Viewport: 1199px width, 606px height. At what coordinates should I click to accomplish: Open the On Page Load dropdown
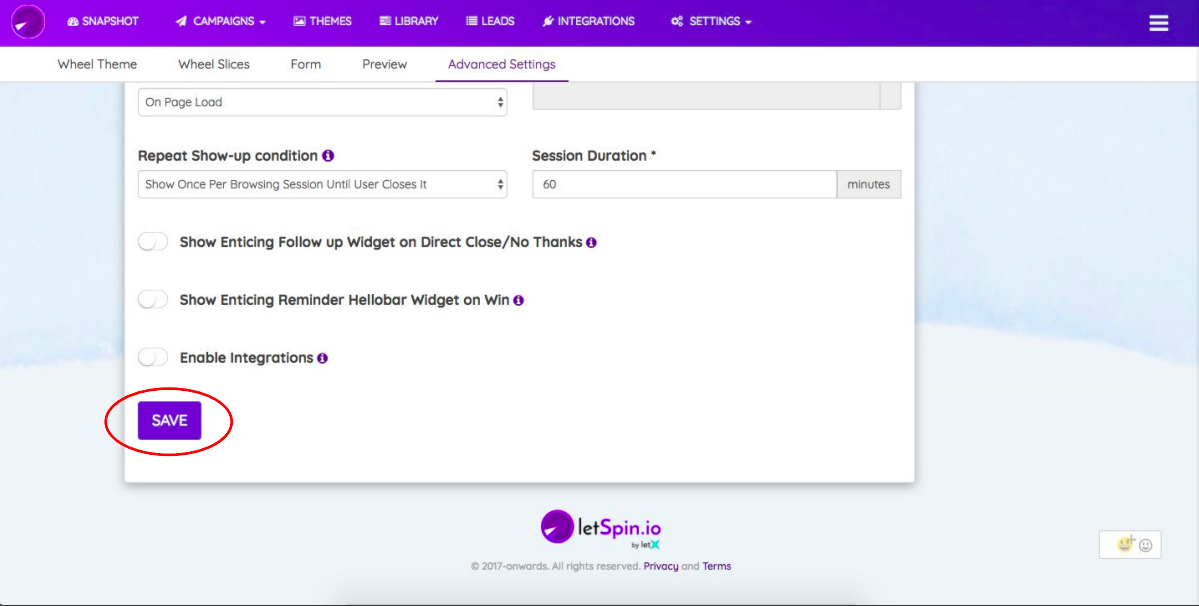pyautogui.click(x=323, y=102)
